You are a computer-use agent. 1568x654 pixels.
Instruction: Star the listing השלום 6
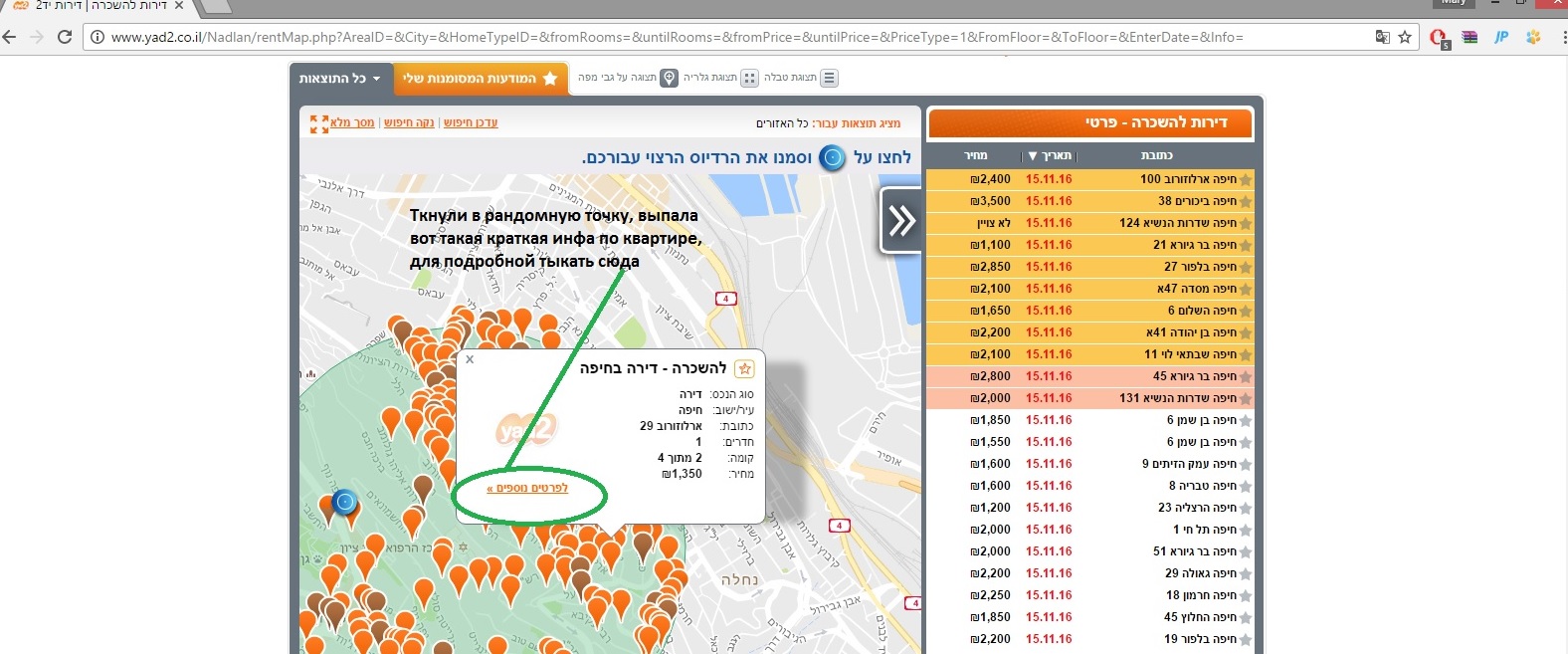click(1245, 311)
